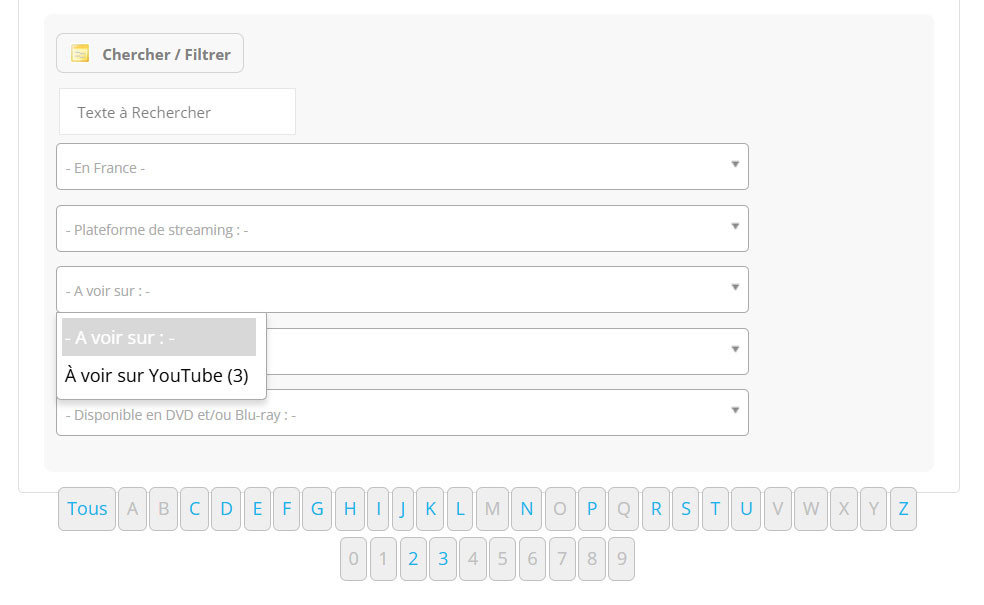This screenshot has width=984, height=605.
Task: Choose the default '- A voir sur : -' option
Action: 159,338
